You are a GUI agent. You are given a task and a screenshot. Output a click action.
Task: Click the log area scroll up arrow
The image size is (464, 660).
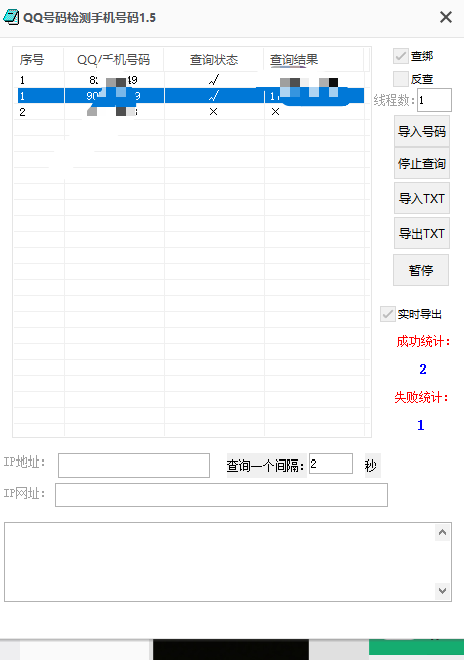(x=442, y=532)
